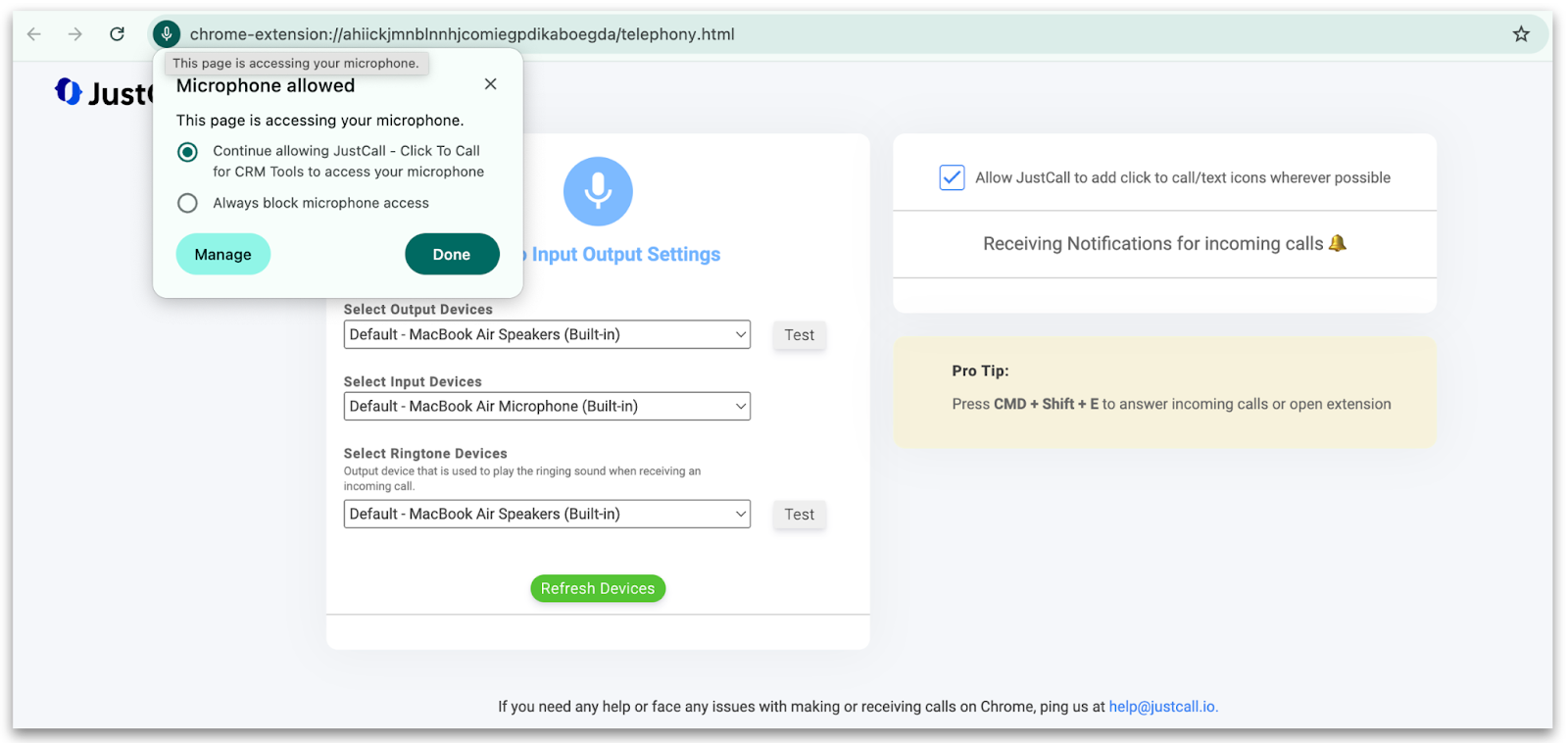
Task: Uncheck Allow JustCall click to call icons
Action: coord(952,177)
